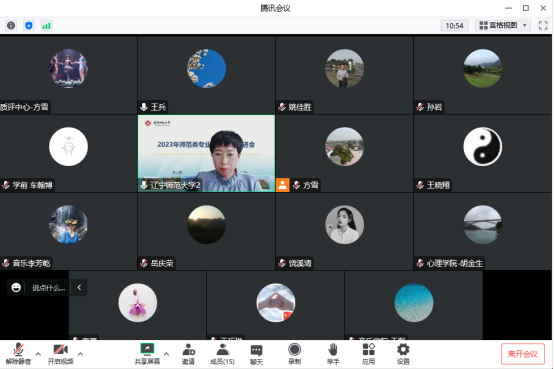
Task: Start 录制 recording
Action: click(294, 354)
